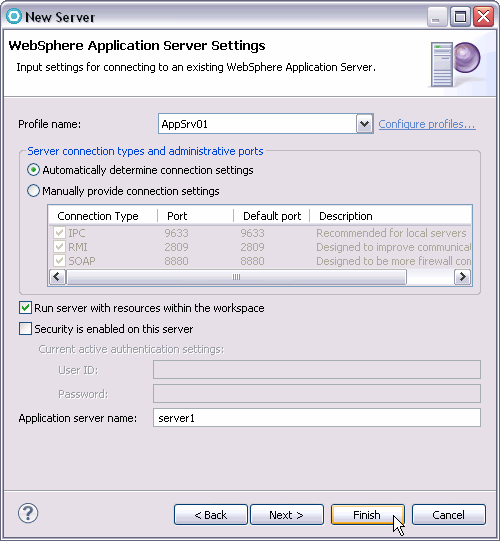Click the RMI default port 2809 cell
This screenshot has height=541, width=500.
click(x=252, y=247)
